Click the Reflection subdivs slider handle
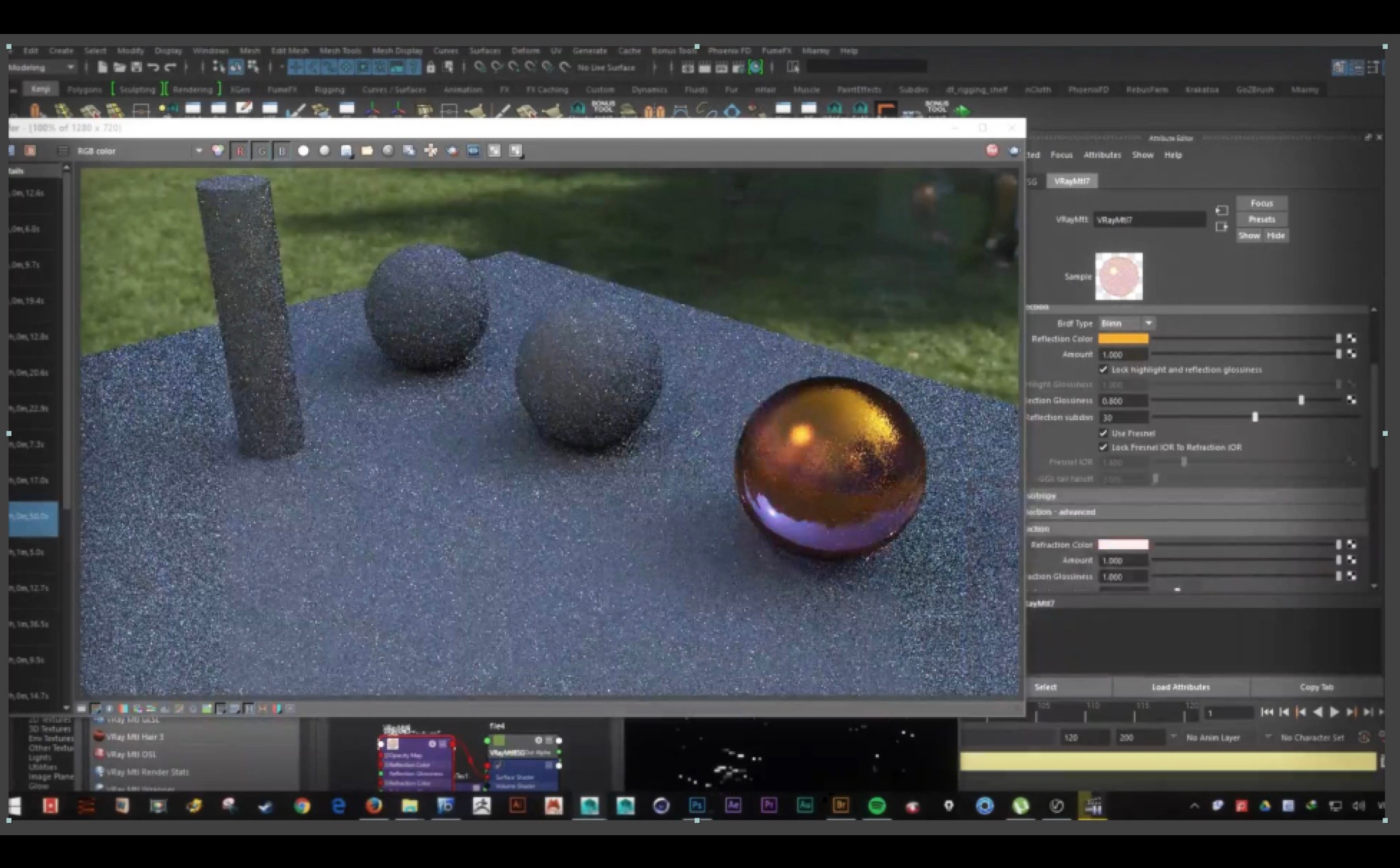The height and width of the screenshot is (868, 1400). (1255, 417)
